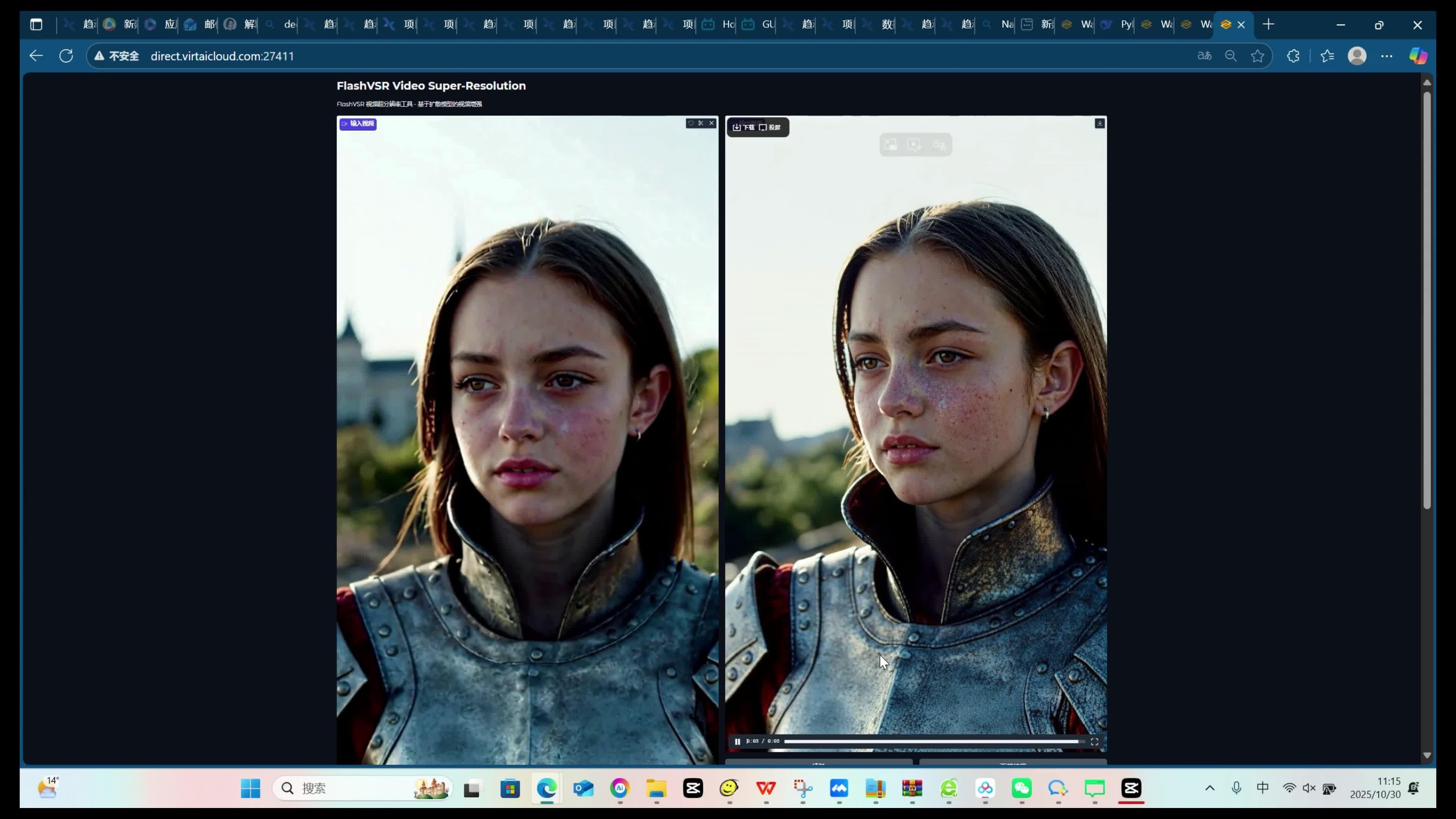This screenshot has width=1456, height=819.
Task: Pause the output video playback
Action: coord(737,742)
